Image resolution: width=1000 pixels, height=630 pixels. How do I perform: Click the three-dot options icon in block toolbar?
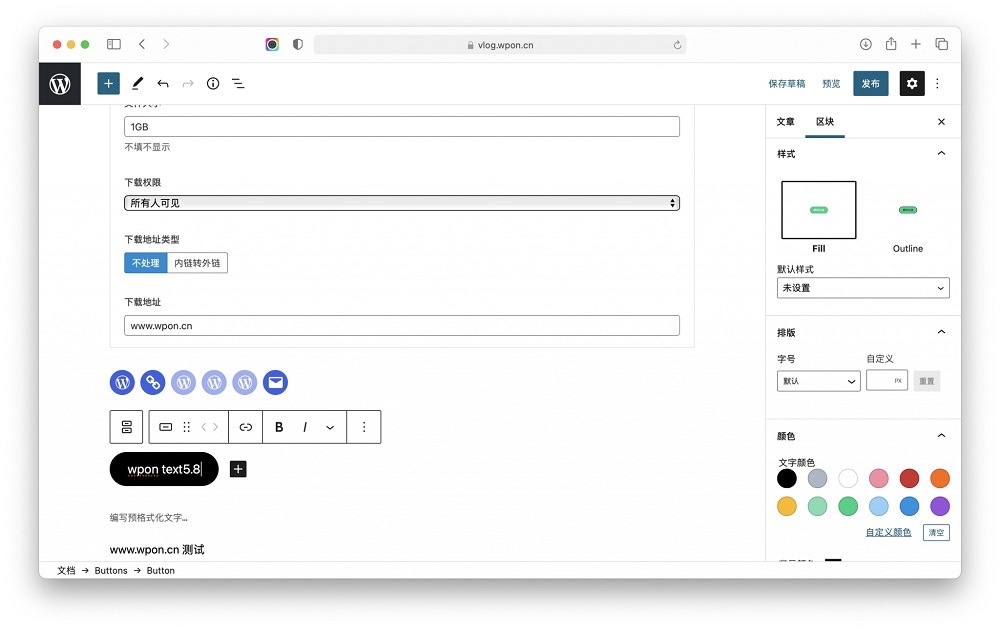(x=364, y=427)
